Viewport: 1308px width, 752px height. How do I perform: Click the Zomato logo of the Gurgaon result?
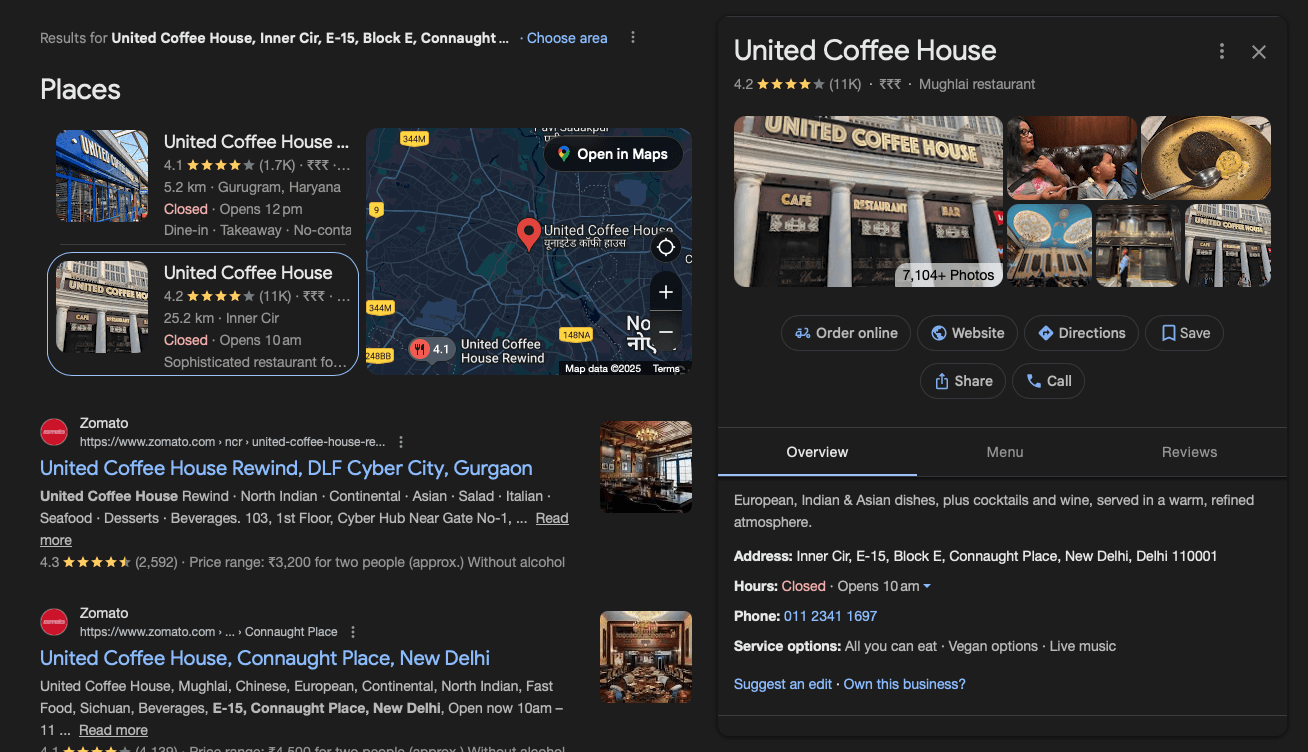coord(54,432)
